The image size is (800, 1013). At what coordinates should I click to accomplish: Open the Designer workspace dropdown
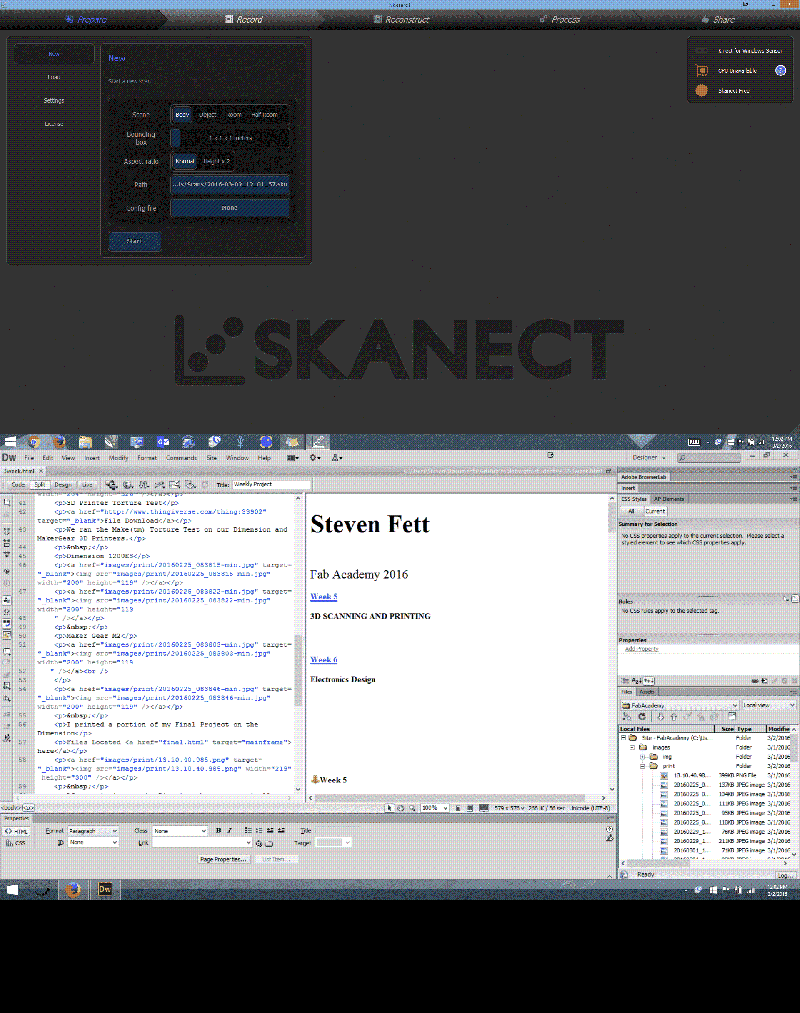click(x=648, y=457)
